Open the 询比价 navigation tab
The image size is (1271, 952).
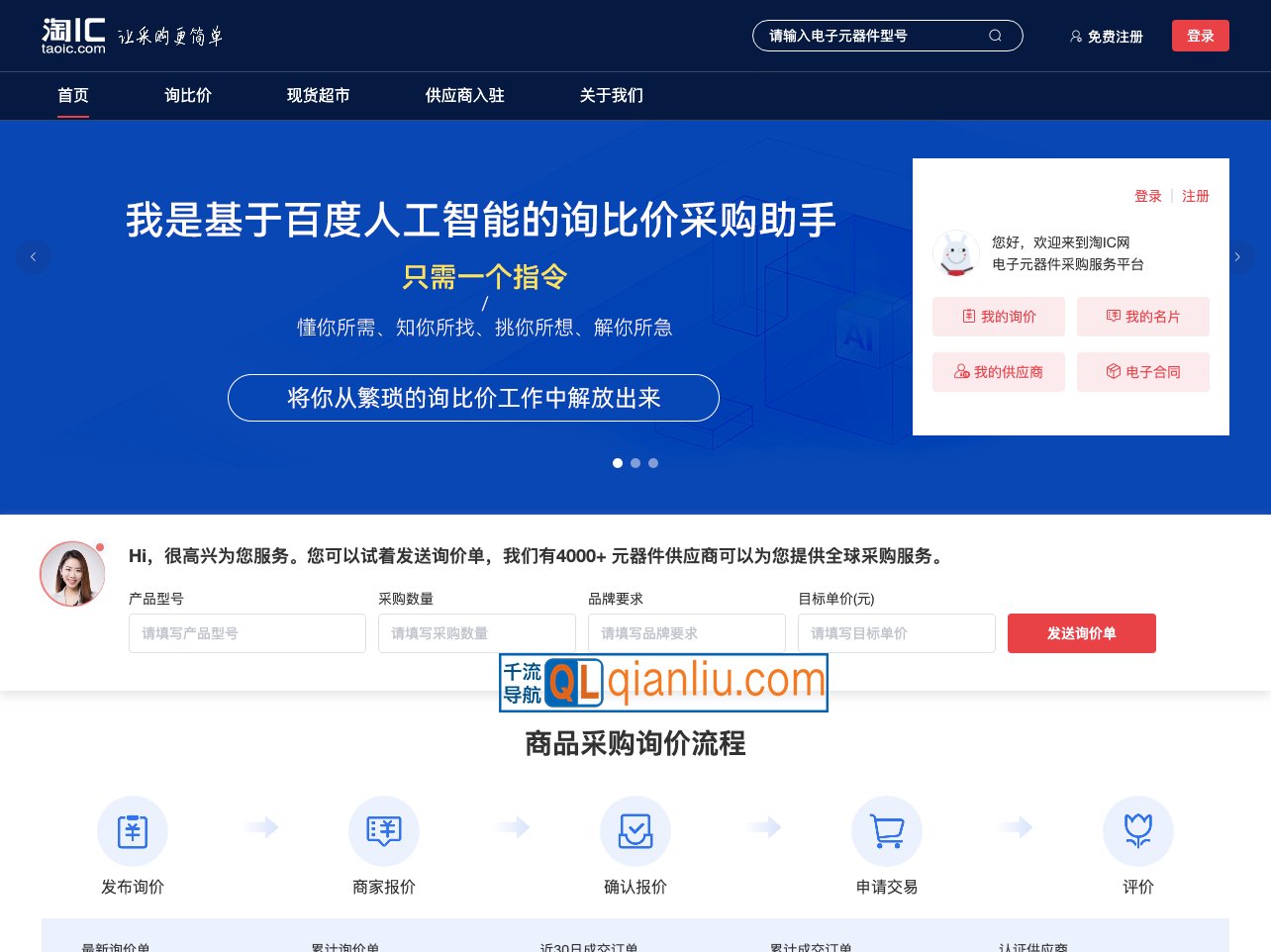tap(188, 96)
